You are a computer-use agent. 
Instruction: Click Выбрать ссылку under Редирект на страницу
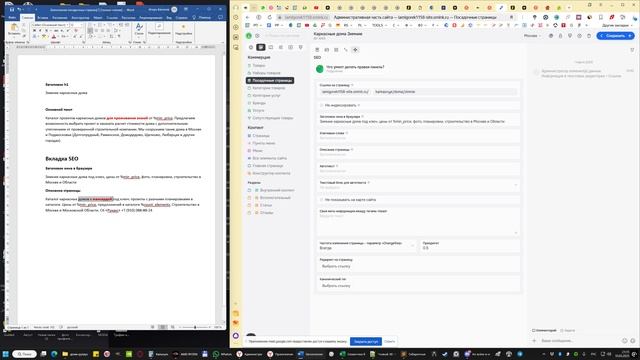tap(336, 267)
